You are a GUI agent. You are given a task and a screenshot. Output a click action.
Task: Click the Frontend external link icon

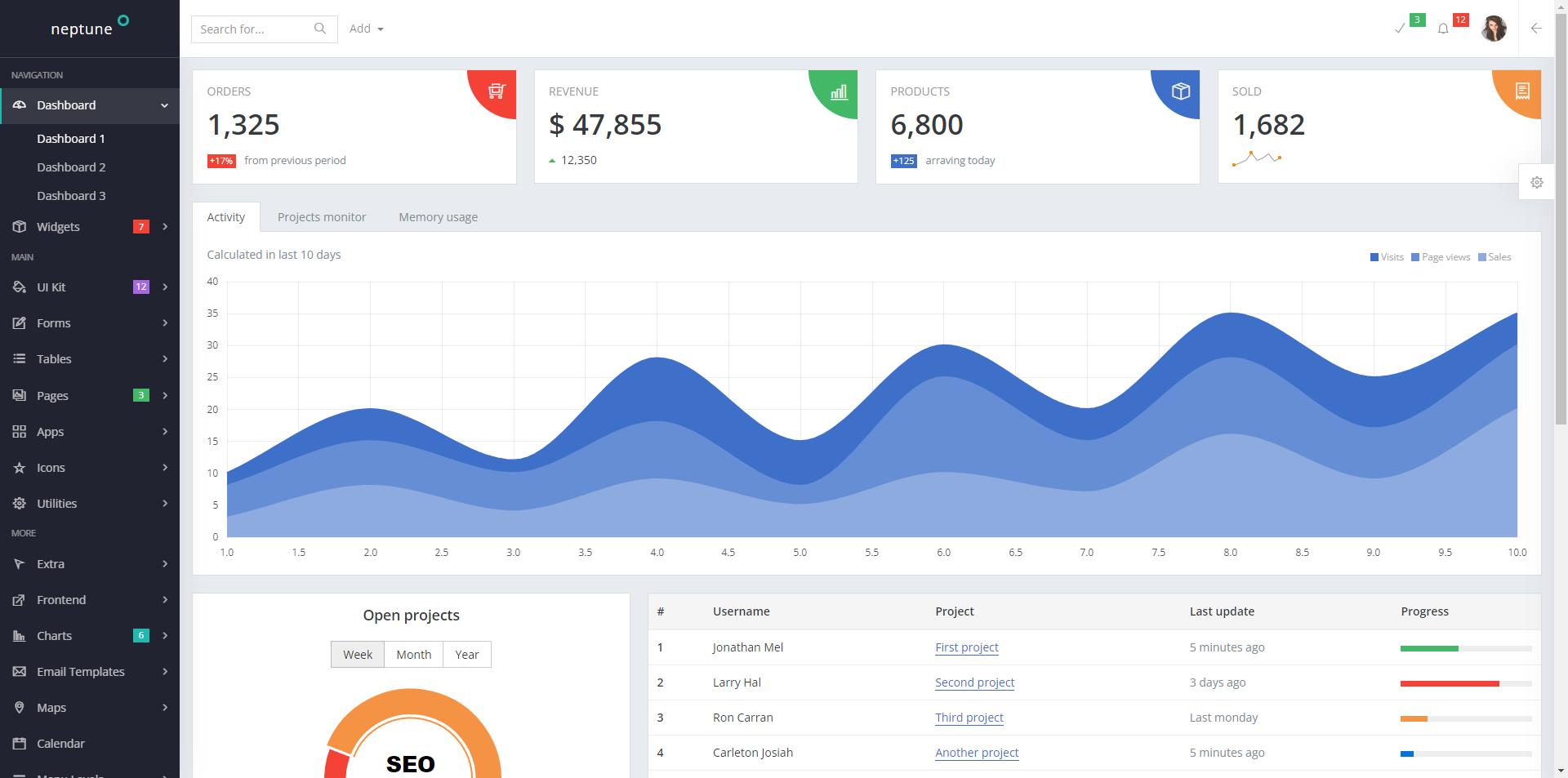[x=20, y=599]
